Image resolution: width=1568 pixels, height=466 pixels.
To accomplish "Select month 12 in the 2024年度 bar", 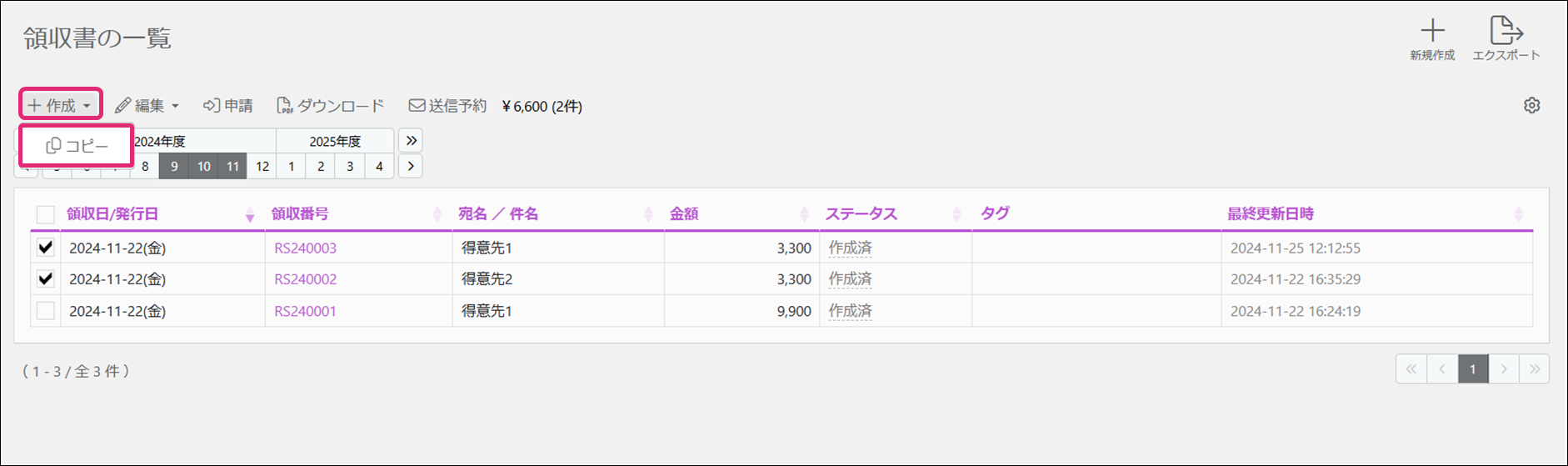I will [x=262, y=166].
